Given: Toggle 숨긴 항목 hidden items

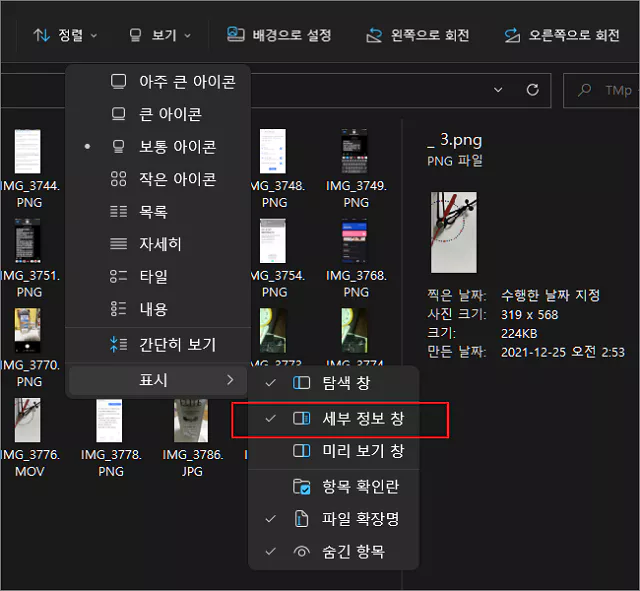Looking at the screenshot, I should tap(333, 552).
